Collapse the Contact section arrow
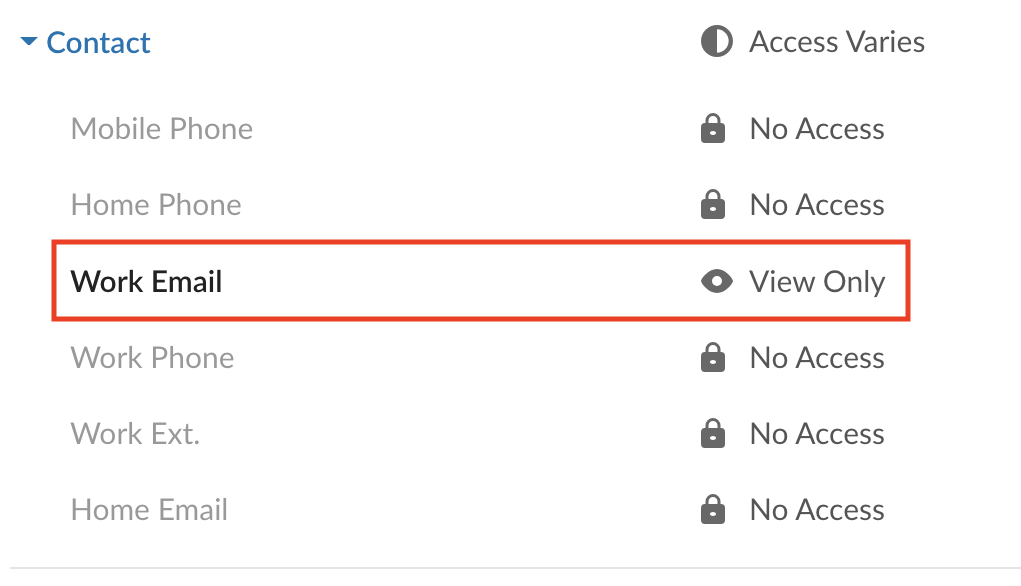Screen dimensions: 1021x586 click(x=29, y=42)
